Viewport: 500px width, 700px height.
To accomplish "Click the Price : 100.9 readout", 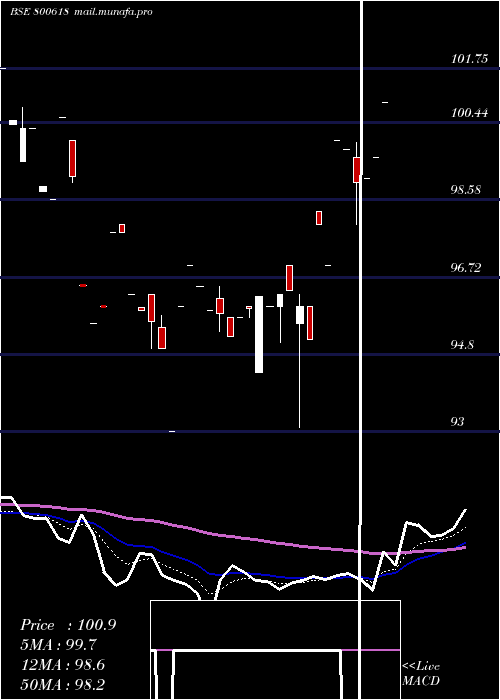I will point(68,625).
